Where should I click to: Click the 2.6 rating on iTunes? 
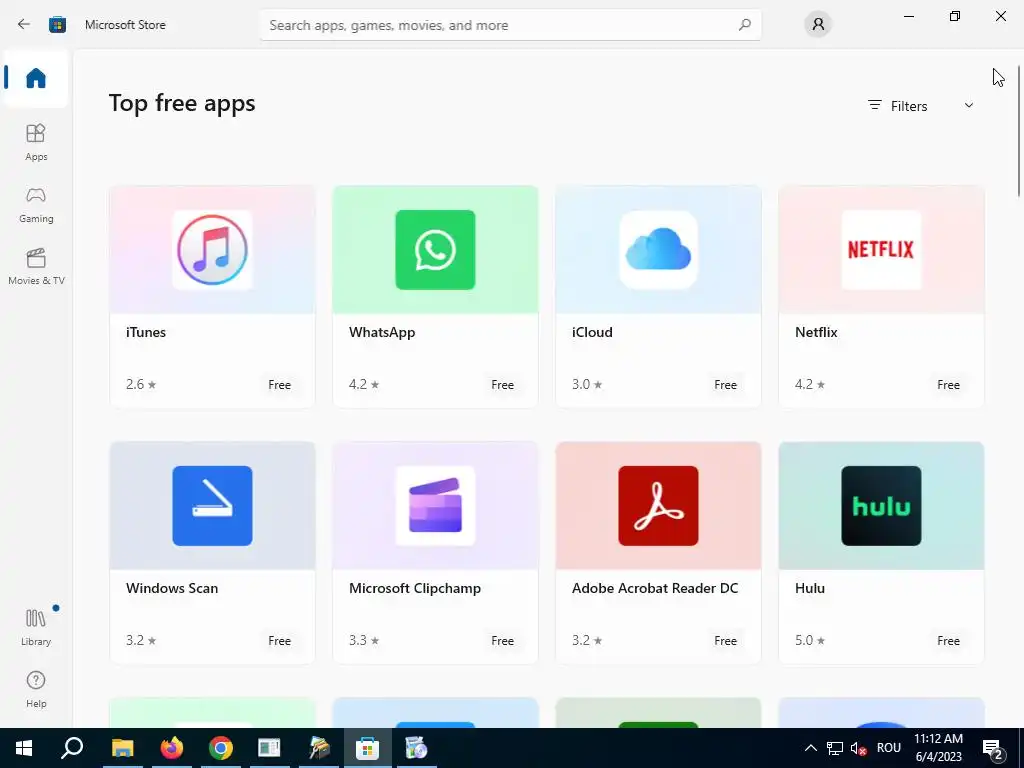[x=141, y=384]
